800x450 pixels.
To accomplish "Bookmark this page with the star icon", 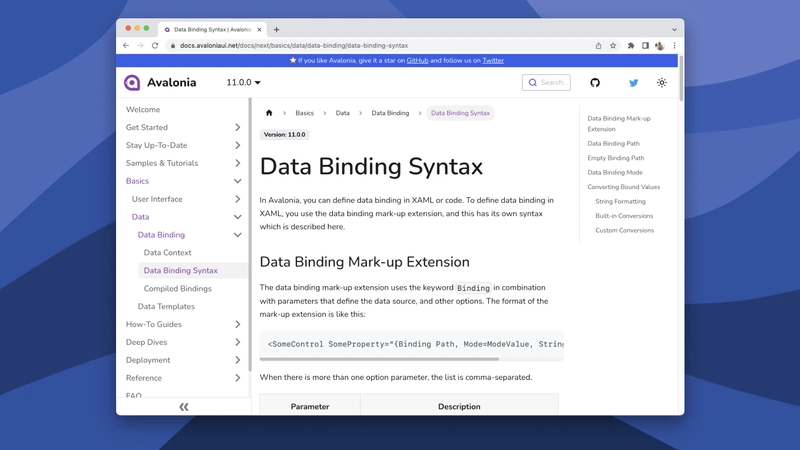I will [x=613, y=45].
